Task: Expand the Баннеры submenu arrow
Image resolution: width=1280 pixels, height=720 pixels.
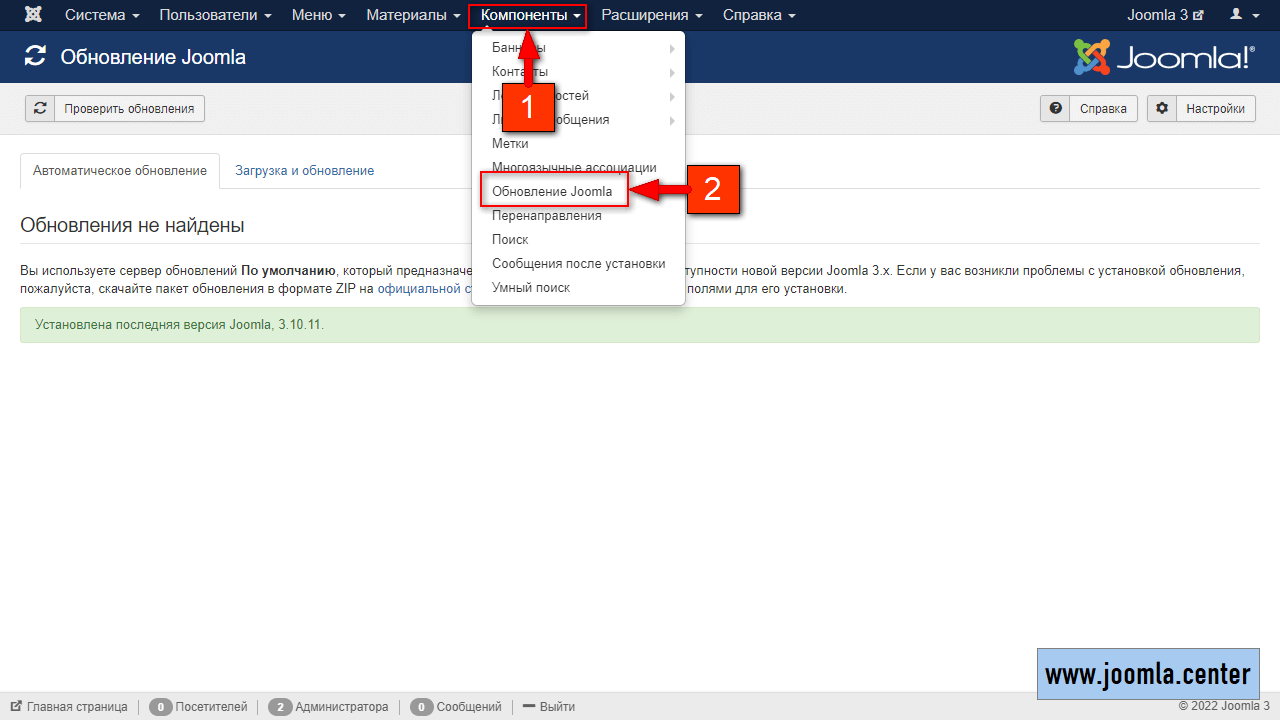Action: (672, 48)
